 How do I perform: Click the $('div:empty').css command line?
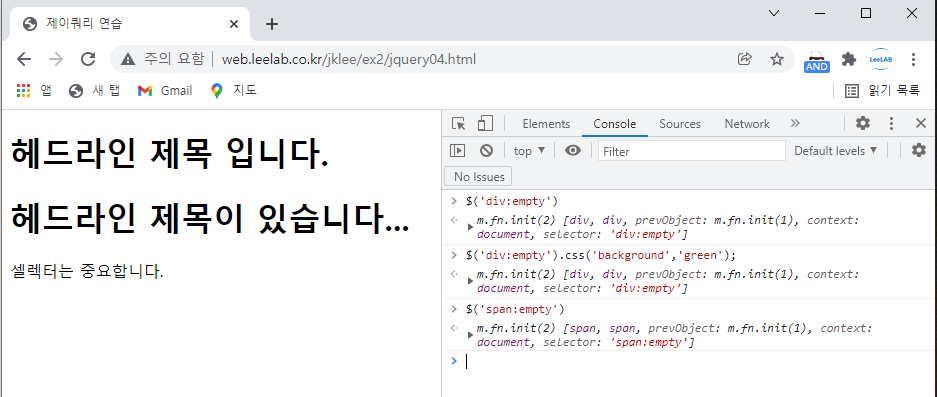pyautogui.click(x=601, y=255)
